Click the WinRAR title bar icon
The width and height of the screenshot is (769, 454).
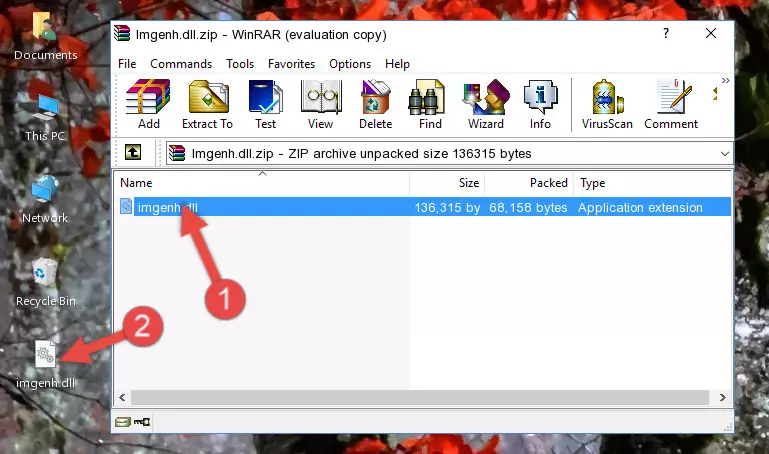122,34
